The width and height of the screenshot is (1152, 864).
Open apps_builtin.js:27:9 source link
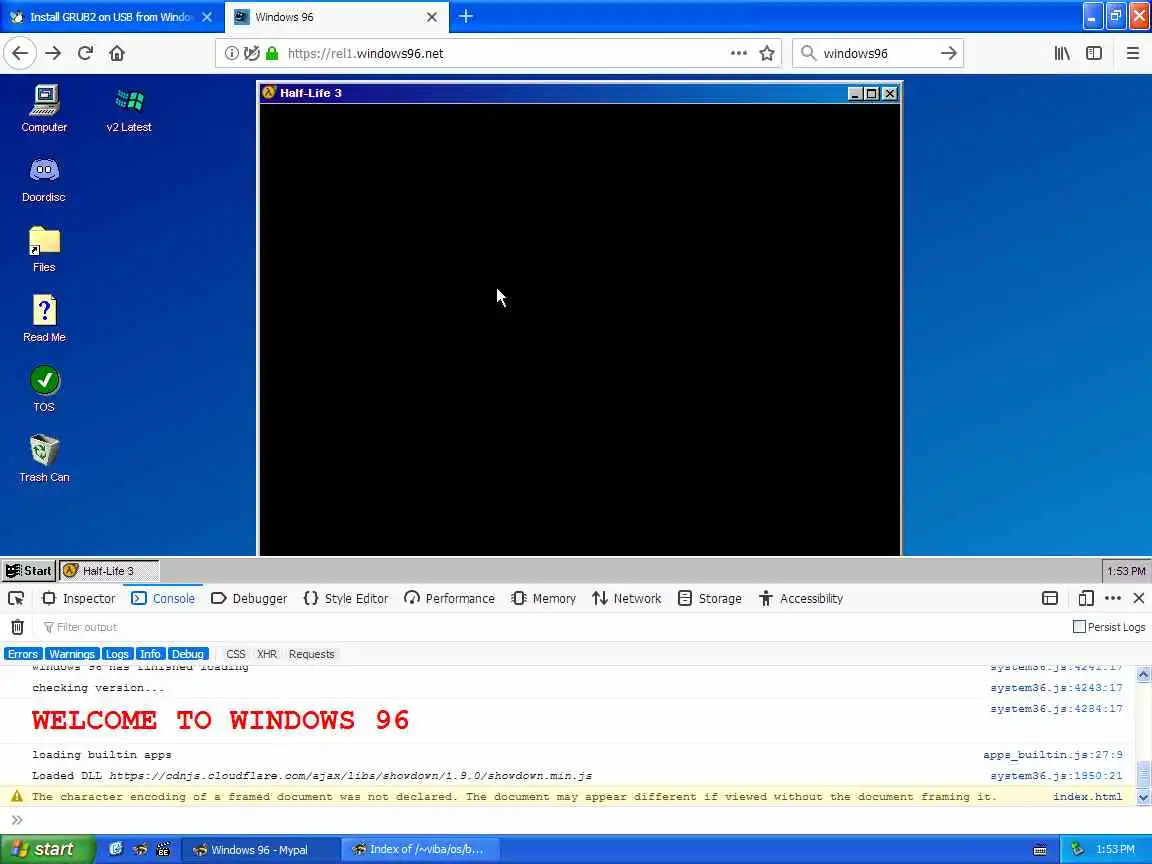pos(1053,755)
